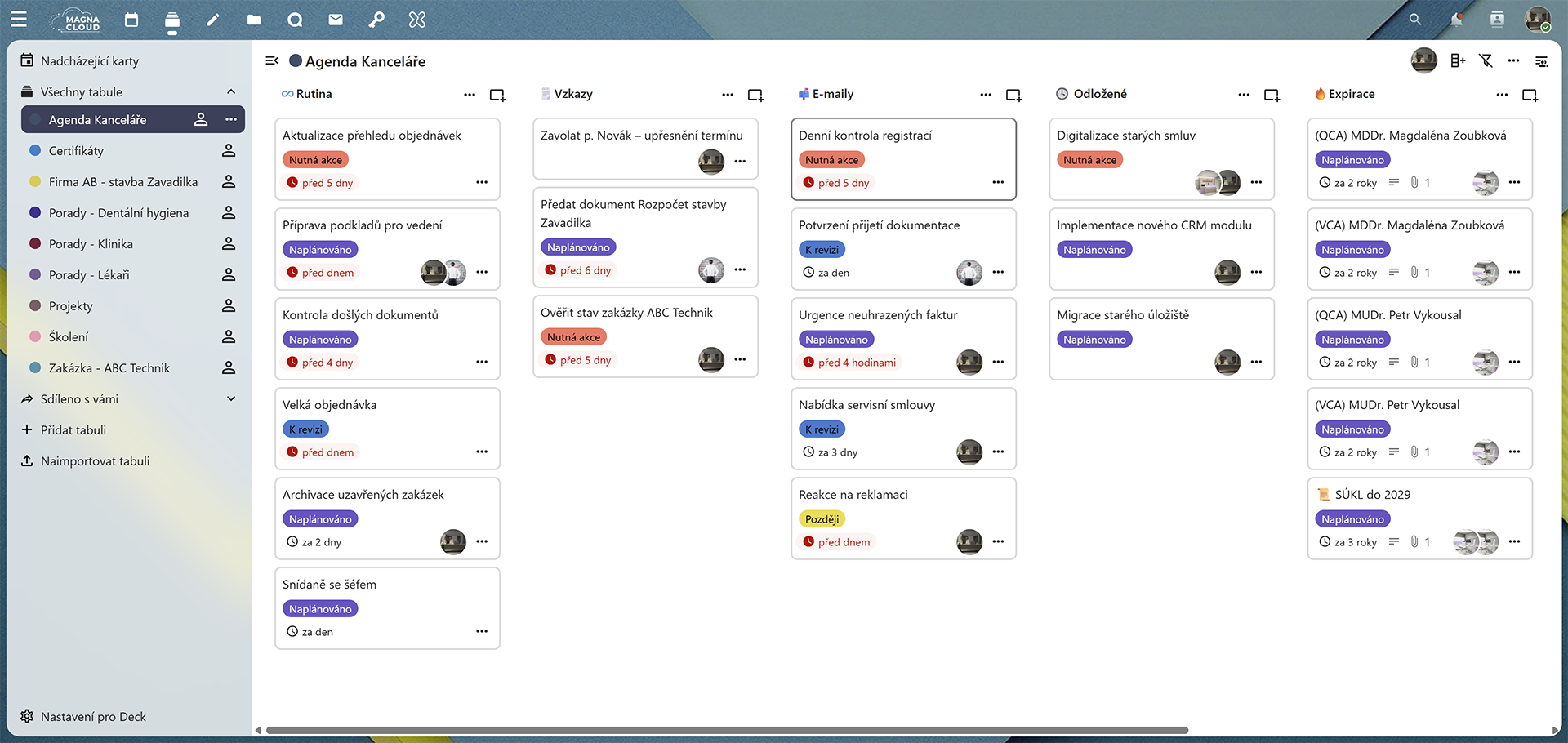1568x743 pixels.
Task: Toggle the board filter icon
Action: 1486,61
